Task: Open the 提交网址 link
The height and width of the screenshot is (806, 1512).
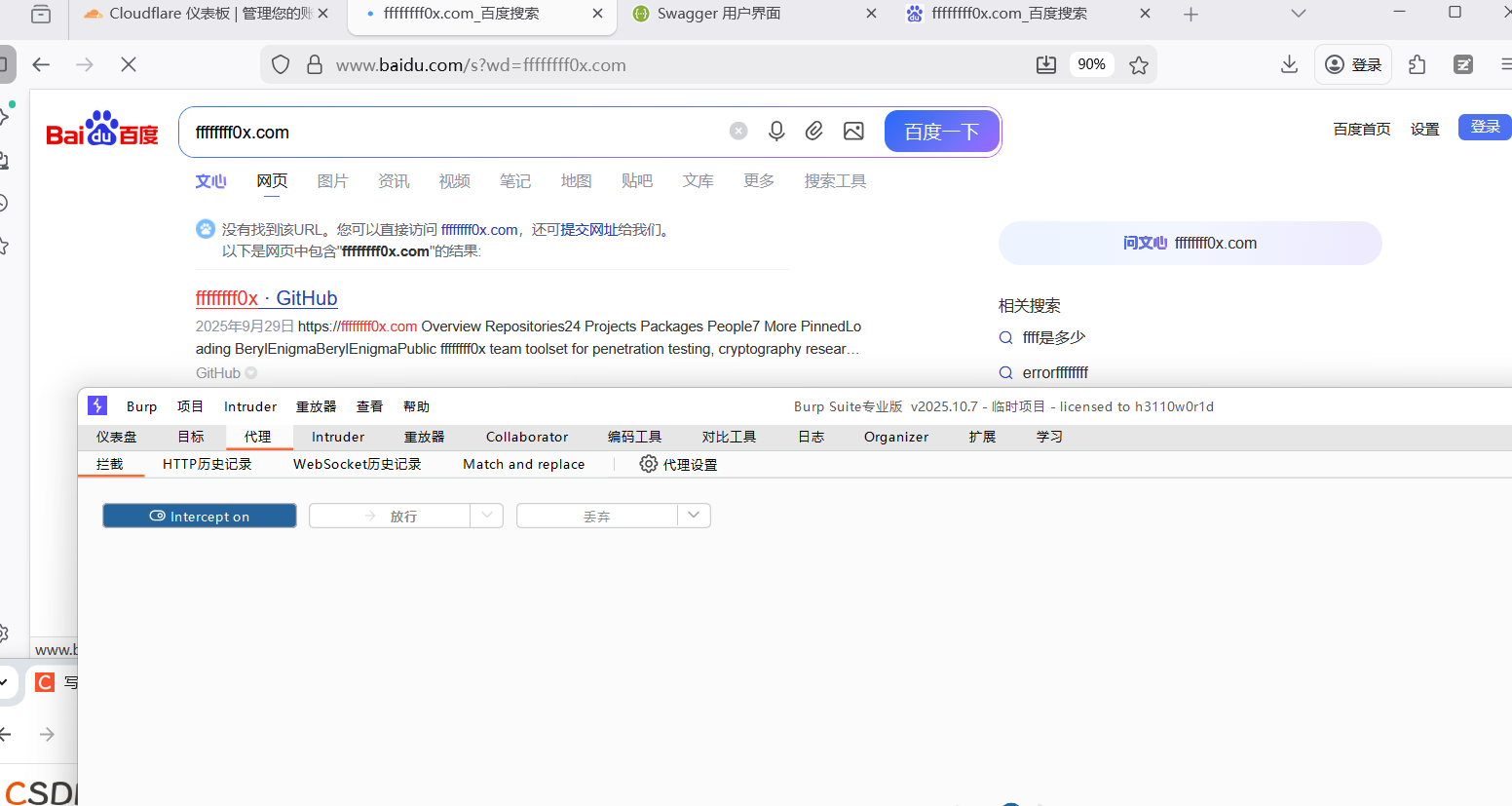Action: [588, 230]
